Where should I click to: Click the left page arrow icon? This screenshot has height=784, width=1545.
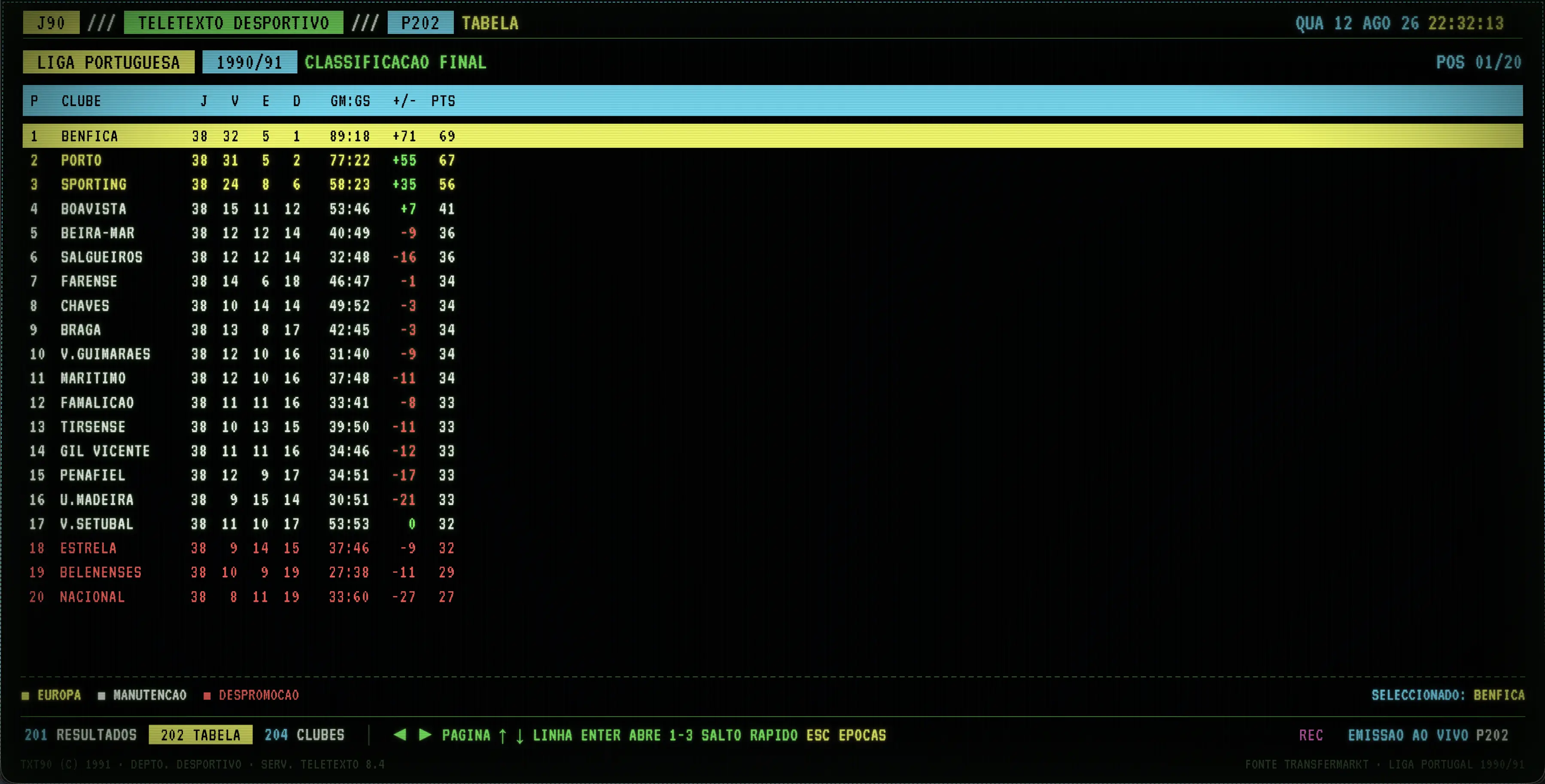400,735
